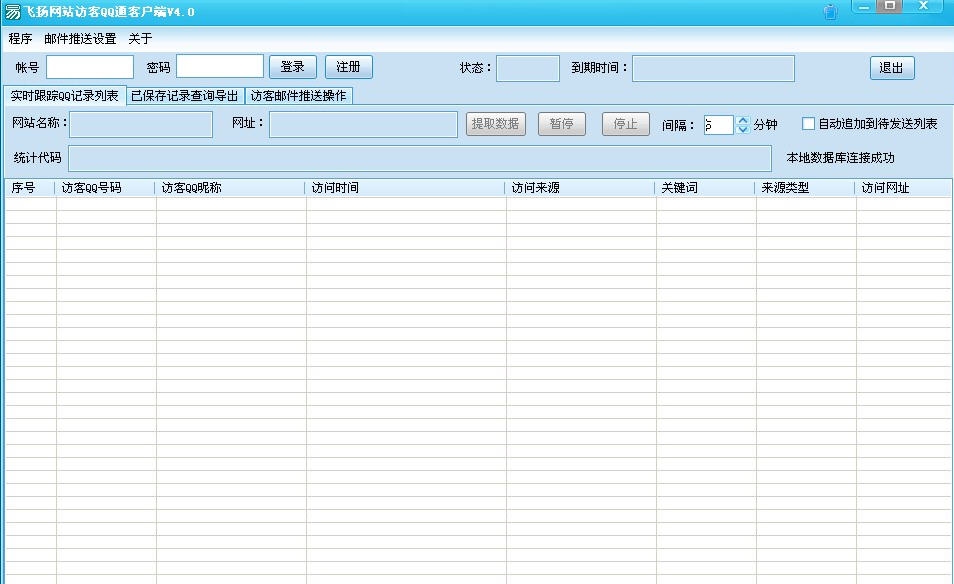Viewport: 954px width, 584px height.
Task: Open the 程序 menu
Action: click(21, 38)
